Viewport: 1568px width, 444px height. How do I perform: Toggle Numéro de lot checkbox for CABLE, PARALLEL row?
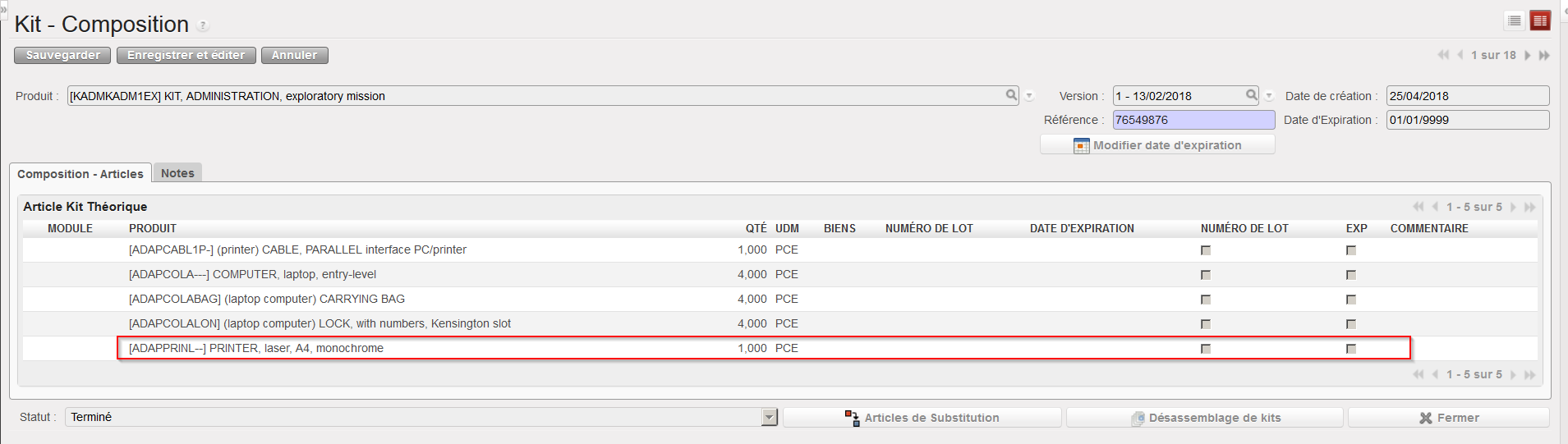click(x=1206, y=250)
